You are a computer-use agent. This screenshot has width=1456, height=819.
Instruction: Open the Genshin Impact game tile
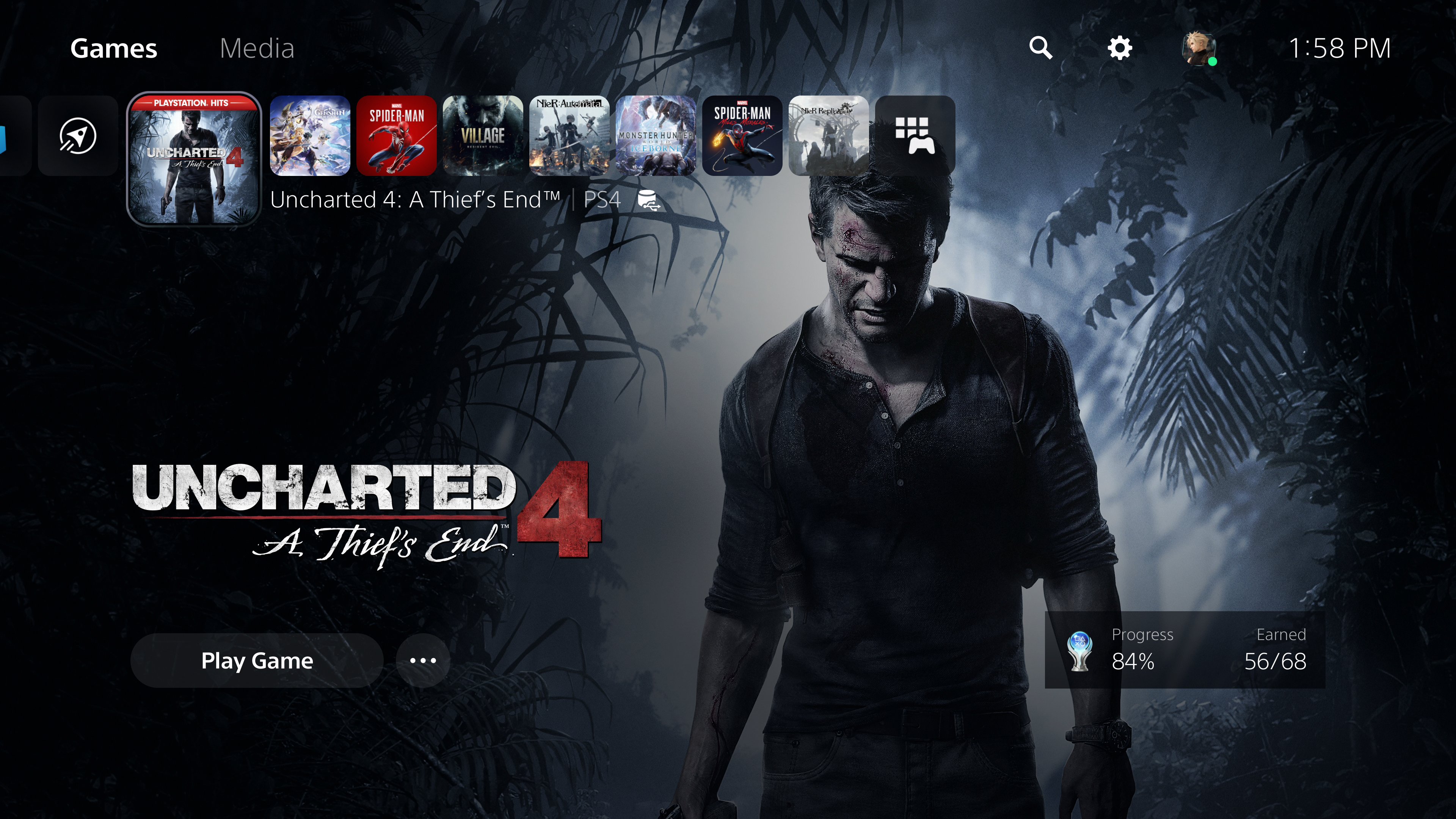(310, 136)
